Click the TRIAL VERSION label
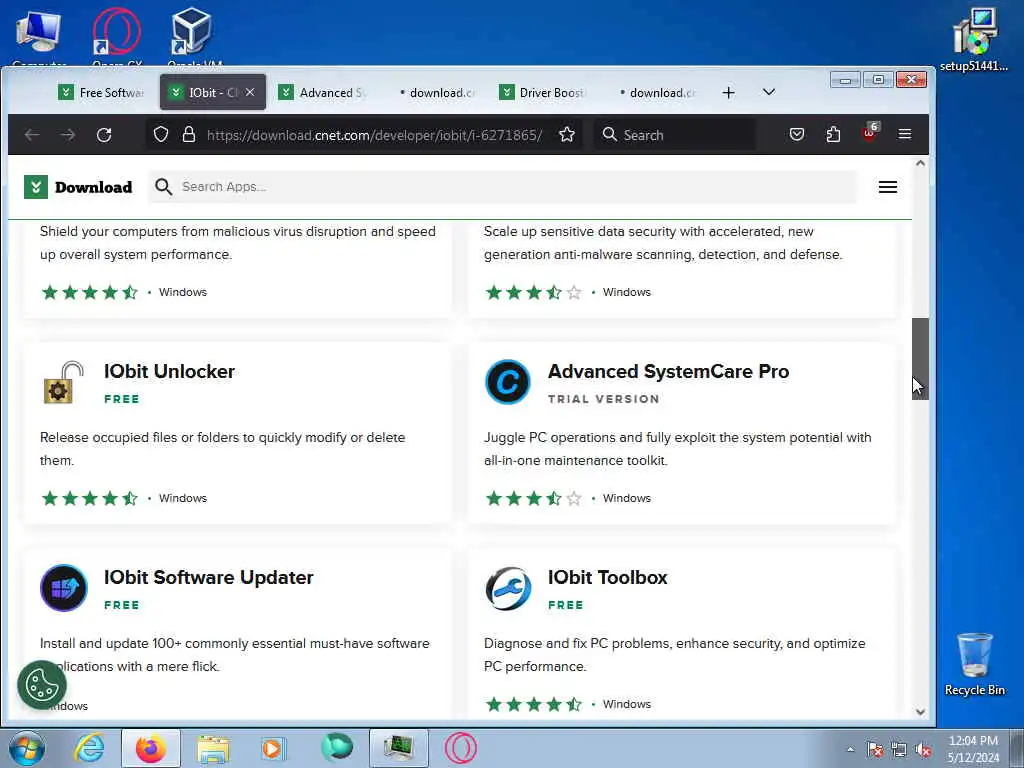 pyautogui.click(x=603, y=399)
